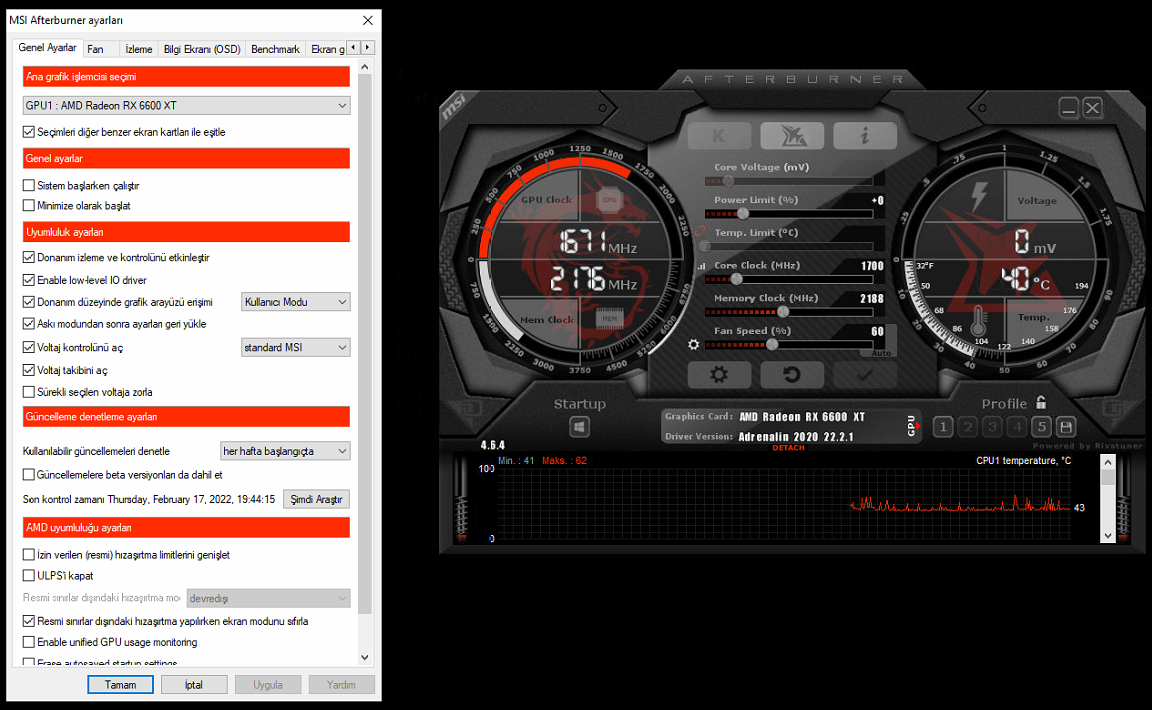Enable unified GPU usage monitoring checkbox
This screenshot has width=1152, height=710.
click(29, 642)
